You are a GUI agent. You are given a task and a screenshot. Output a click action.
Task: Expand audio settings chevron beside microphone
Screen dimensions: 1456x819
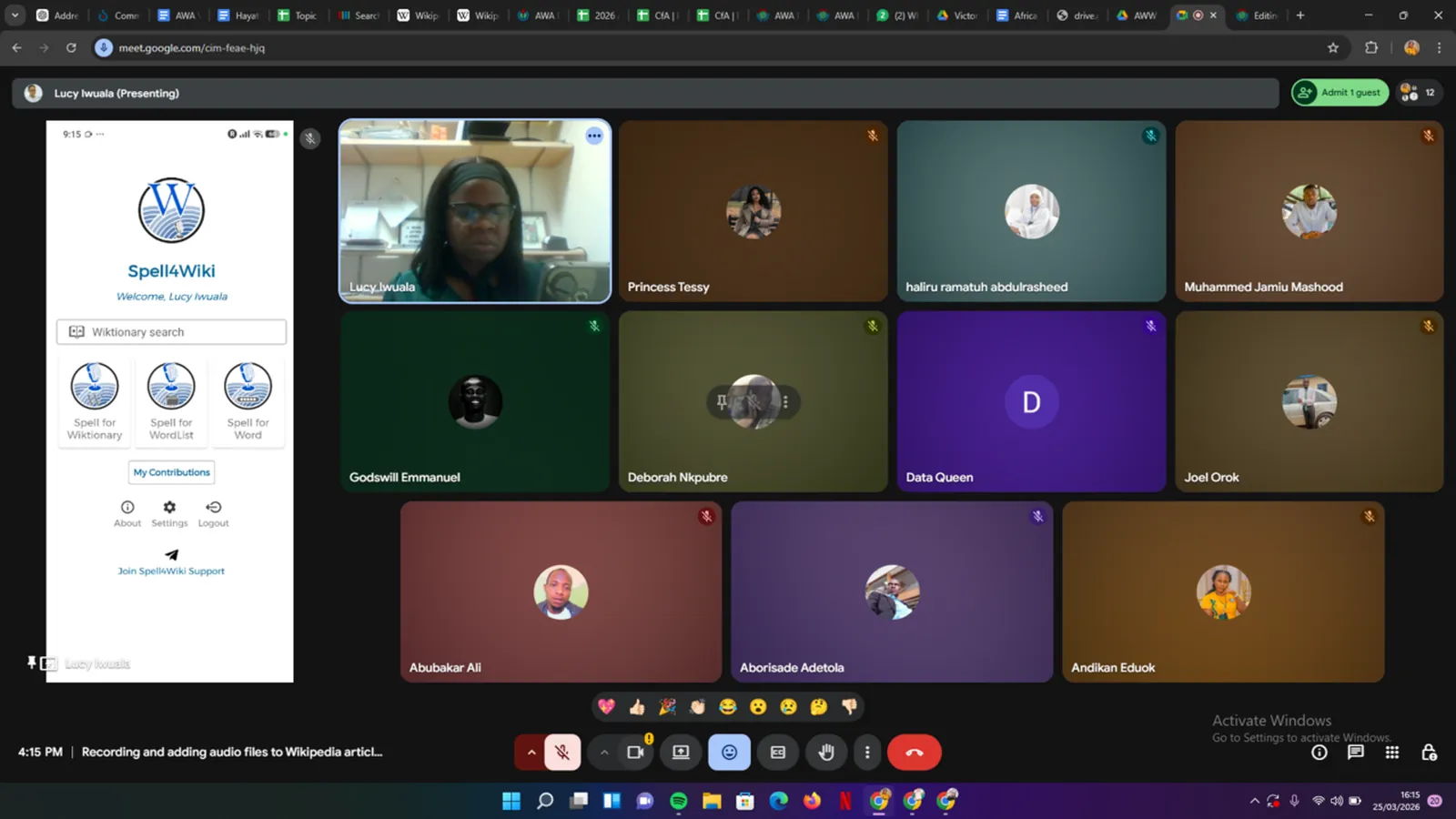(x=531, y=753)
